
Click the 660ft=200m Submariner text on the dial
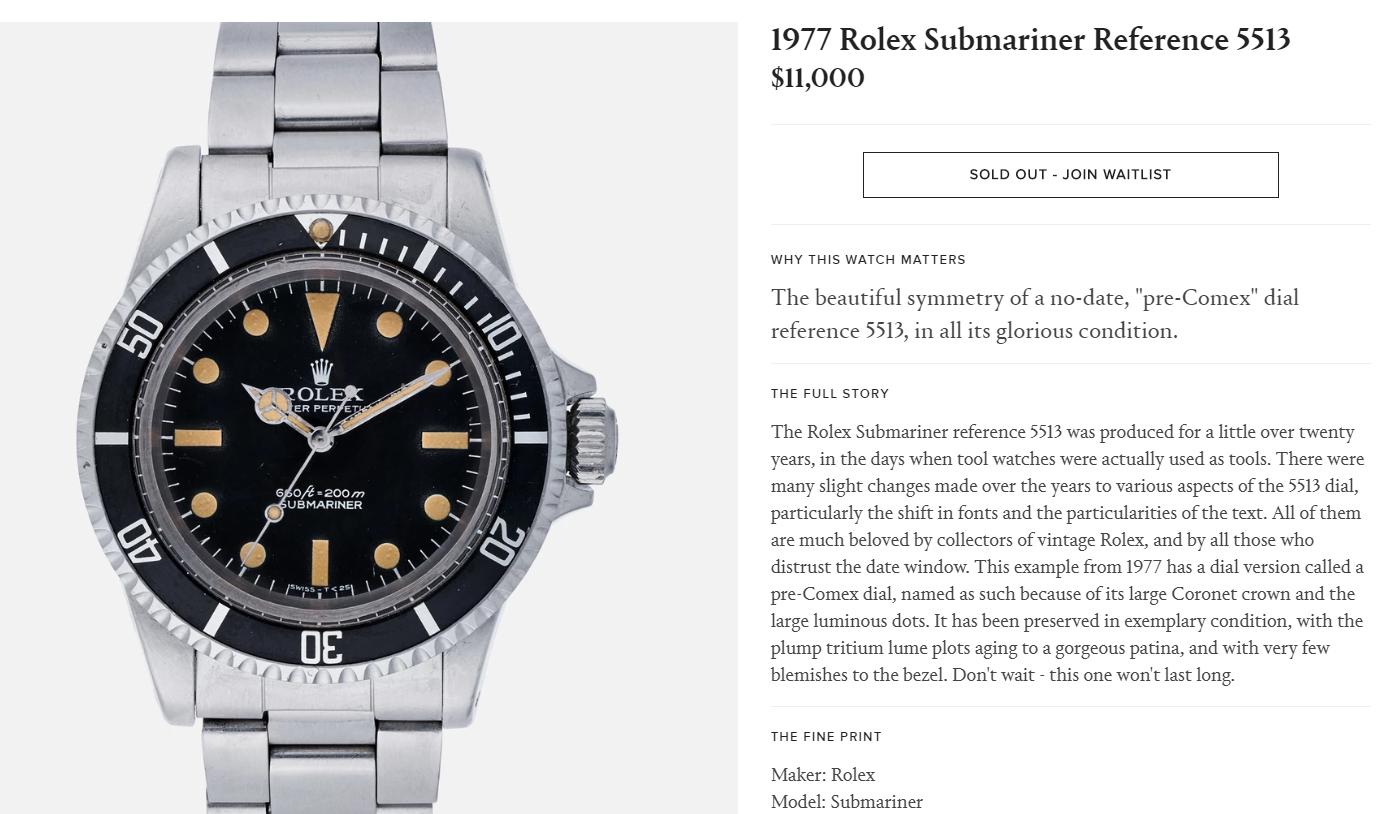(x=320, y=499)
